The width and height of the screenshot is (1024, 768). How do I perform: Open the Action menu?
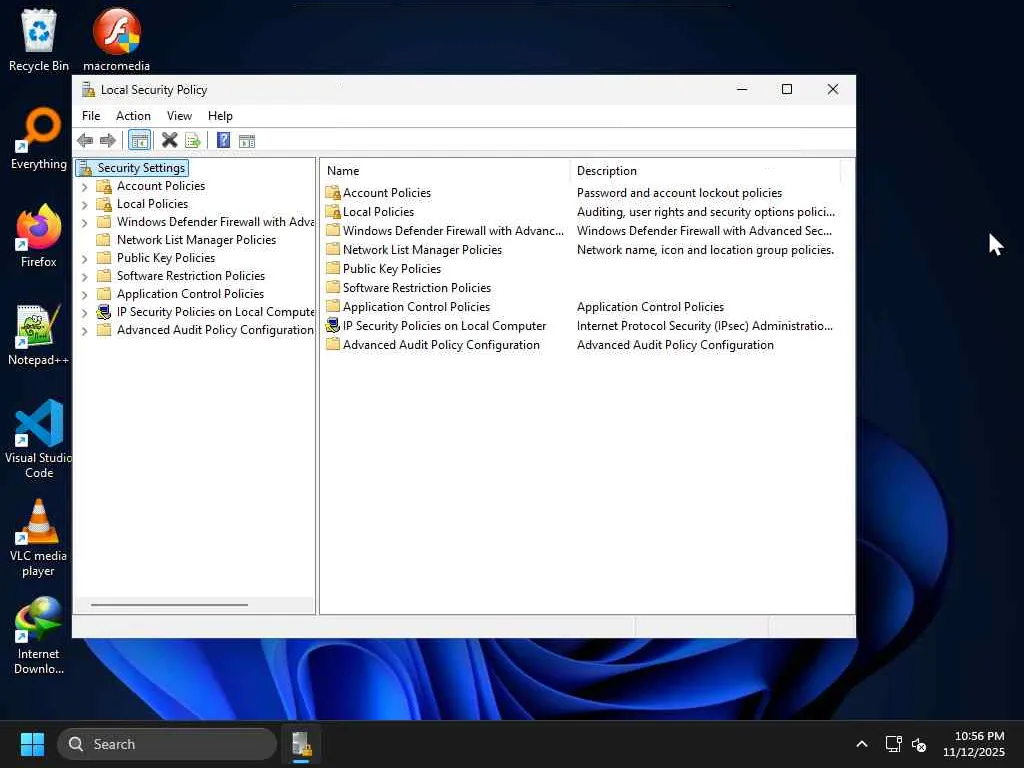tap(133, 116)
